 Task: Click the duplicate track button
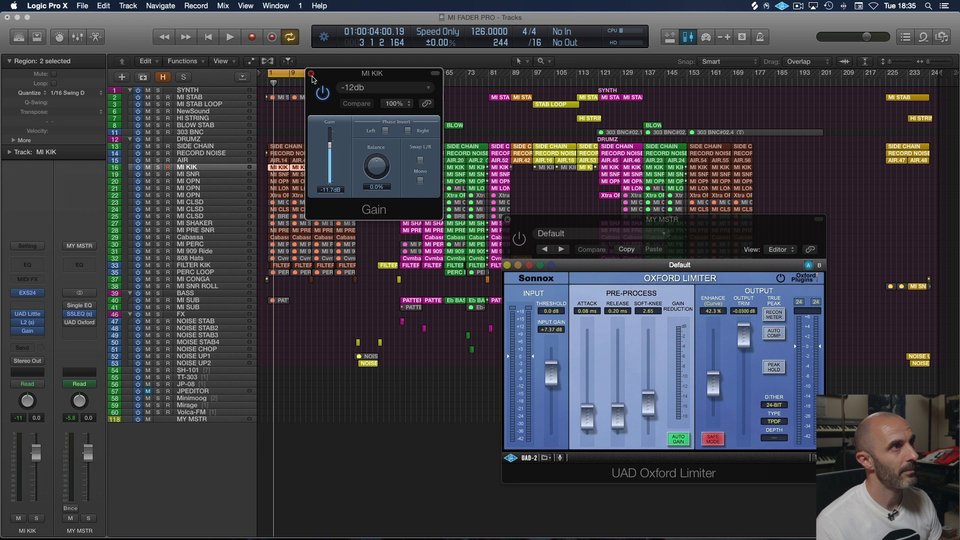click(143, 77)
